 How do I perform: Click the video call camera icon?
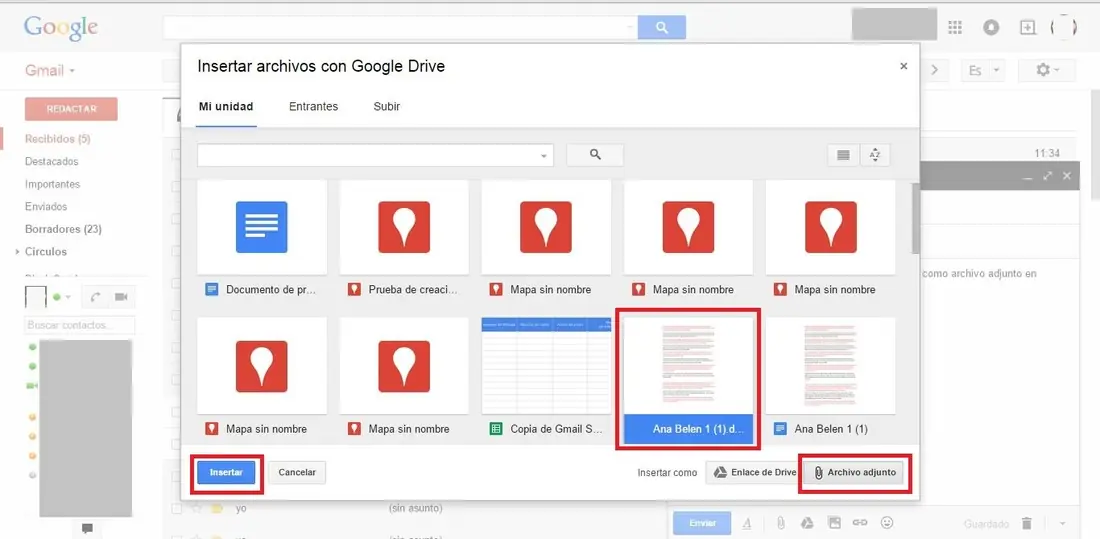[x=121, y=297]
